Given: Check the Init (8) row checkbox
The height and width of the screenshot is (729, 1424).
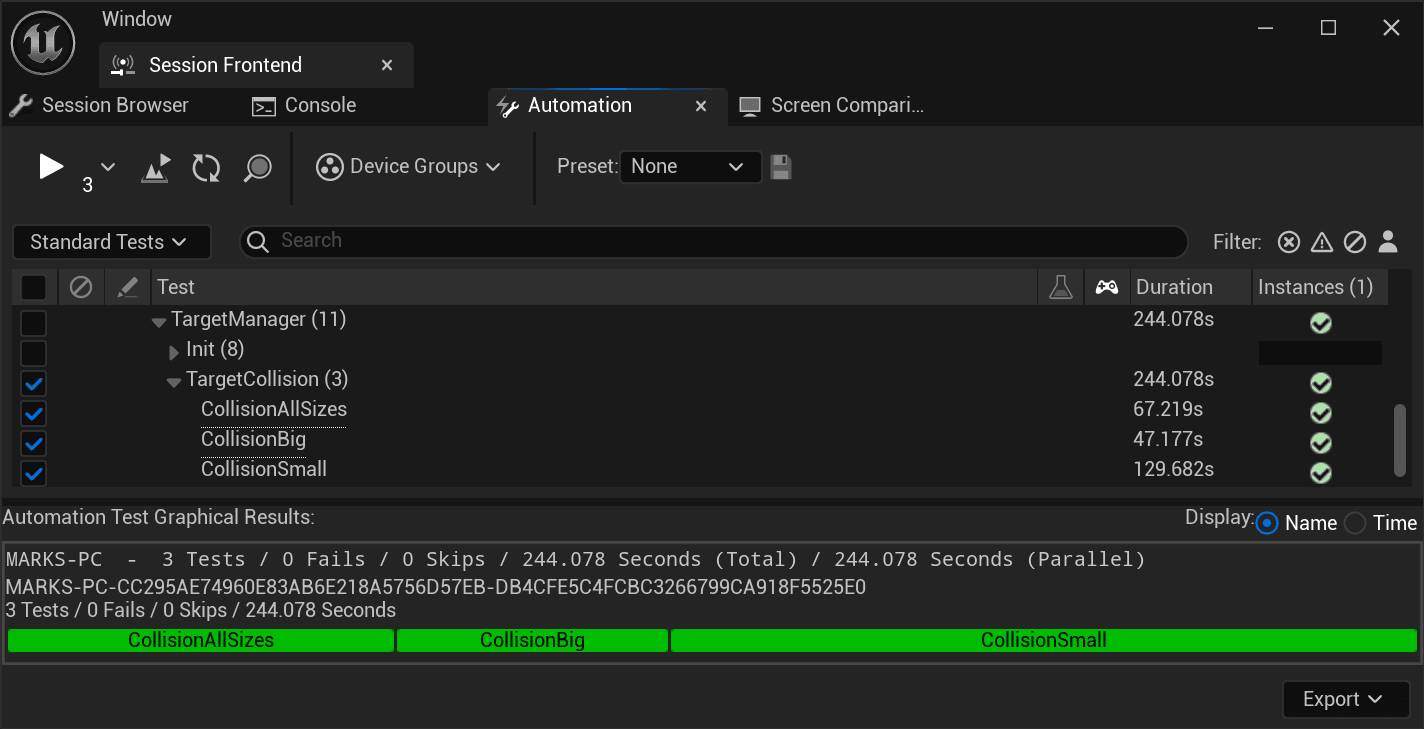Looking at the screenshot, I should pyautogui.click(x=34, y=353).
